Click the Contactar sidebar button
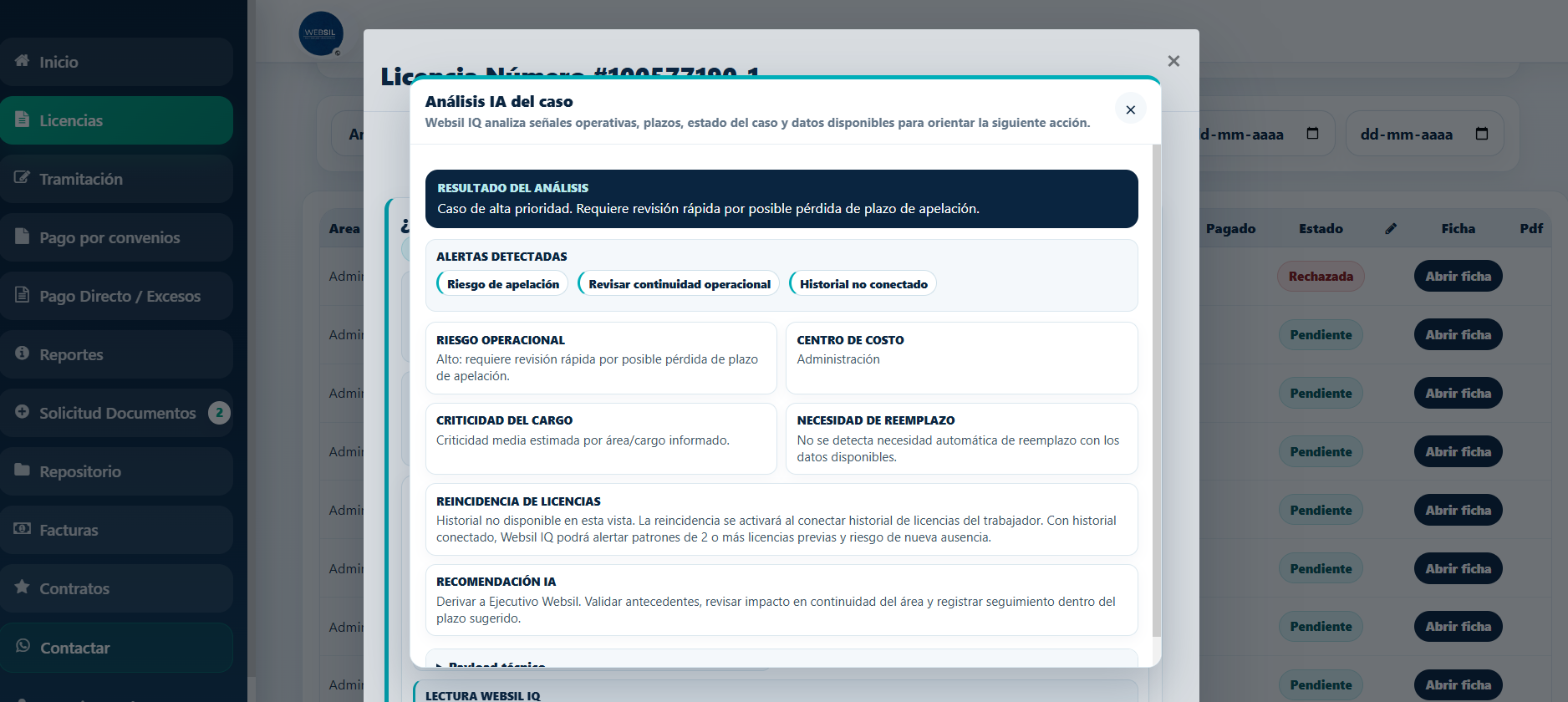1568x702 pixels. (116, 648)
